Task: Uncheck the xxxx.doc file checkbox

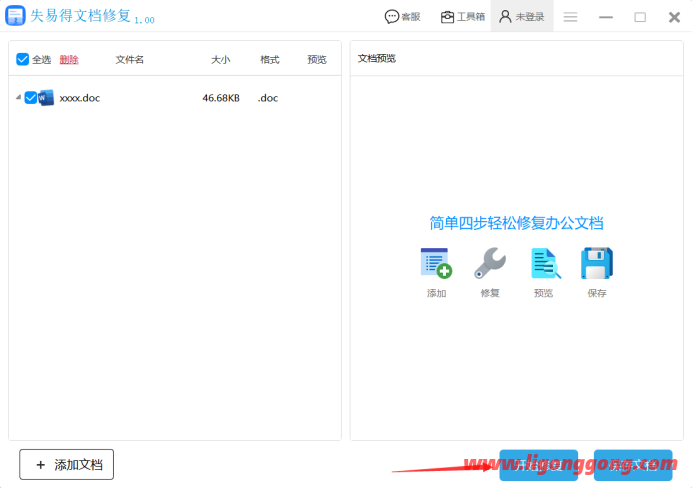Action: [x=30, y=98]
